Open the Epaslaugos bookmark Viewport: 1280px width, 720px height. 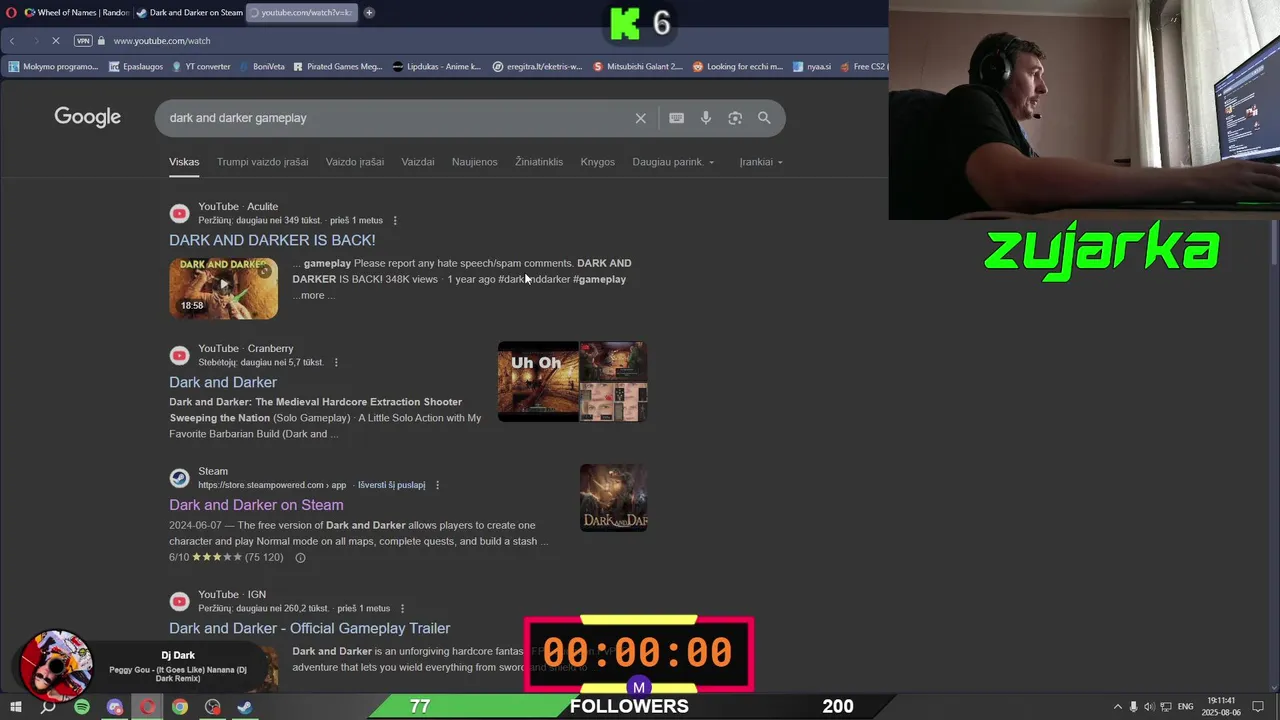[136, 67]
